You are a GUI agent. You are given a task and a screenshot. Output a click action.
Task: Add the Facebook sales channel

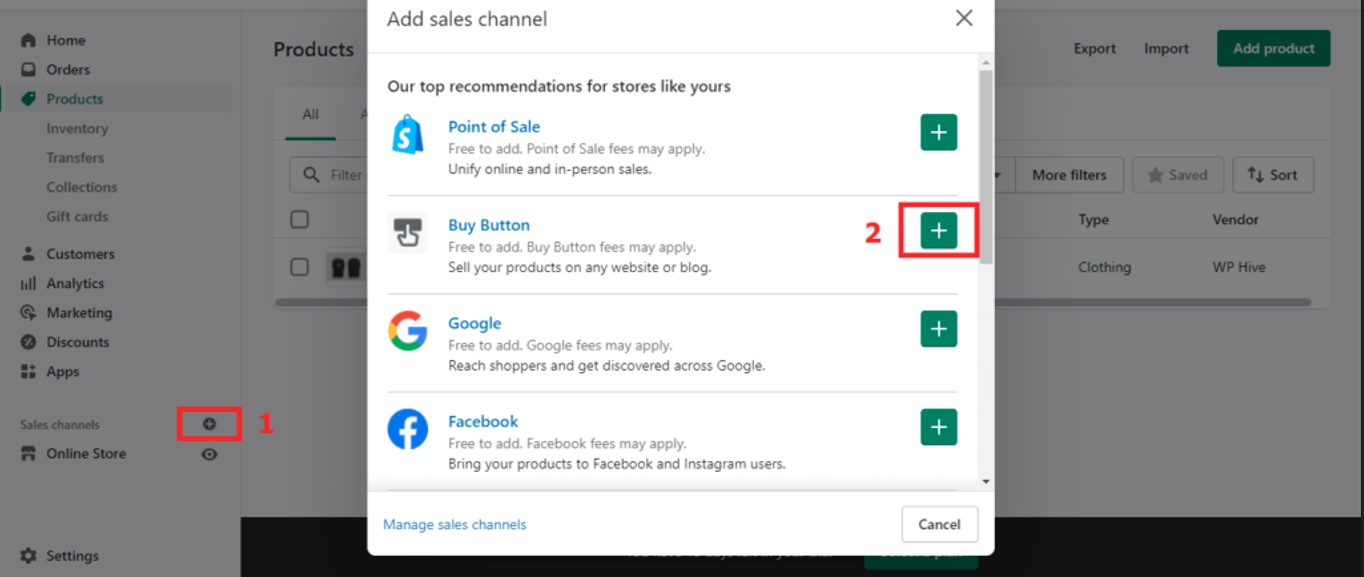(x=938, y=427)
